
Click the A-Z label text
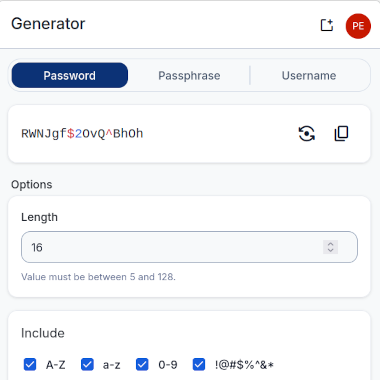pyautogui.click(x=56, y=365)
